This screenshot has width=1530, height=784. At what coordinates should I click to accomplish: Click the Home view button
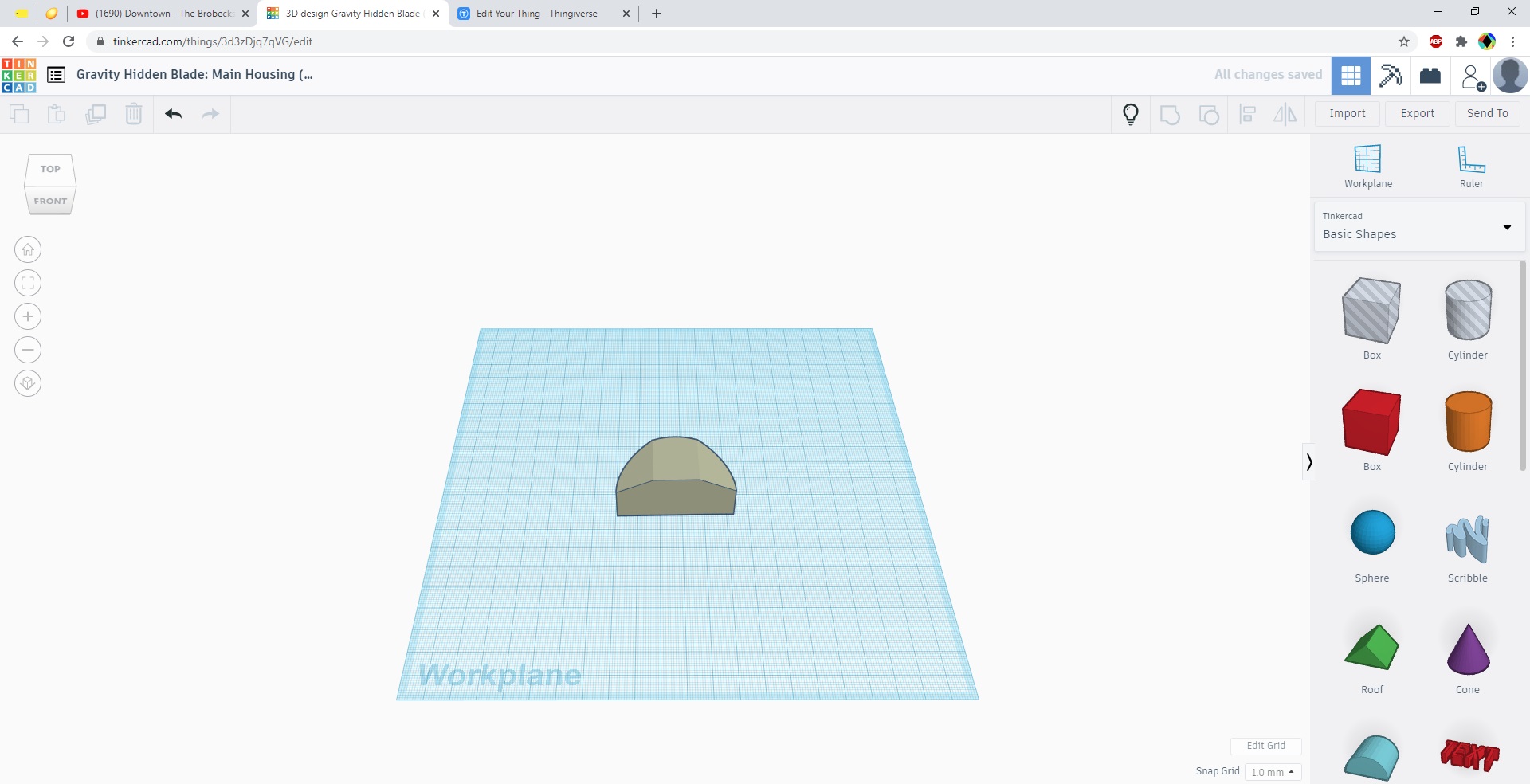[x=28, y=249]
